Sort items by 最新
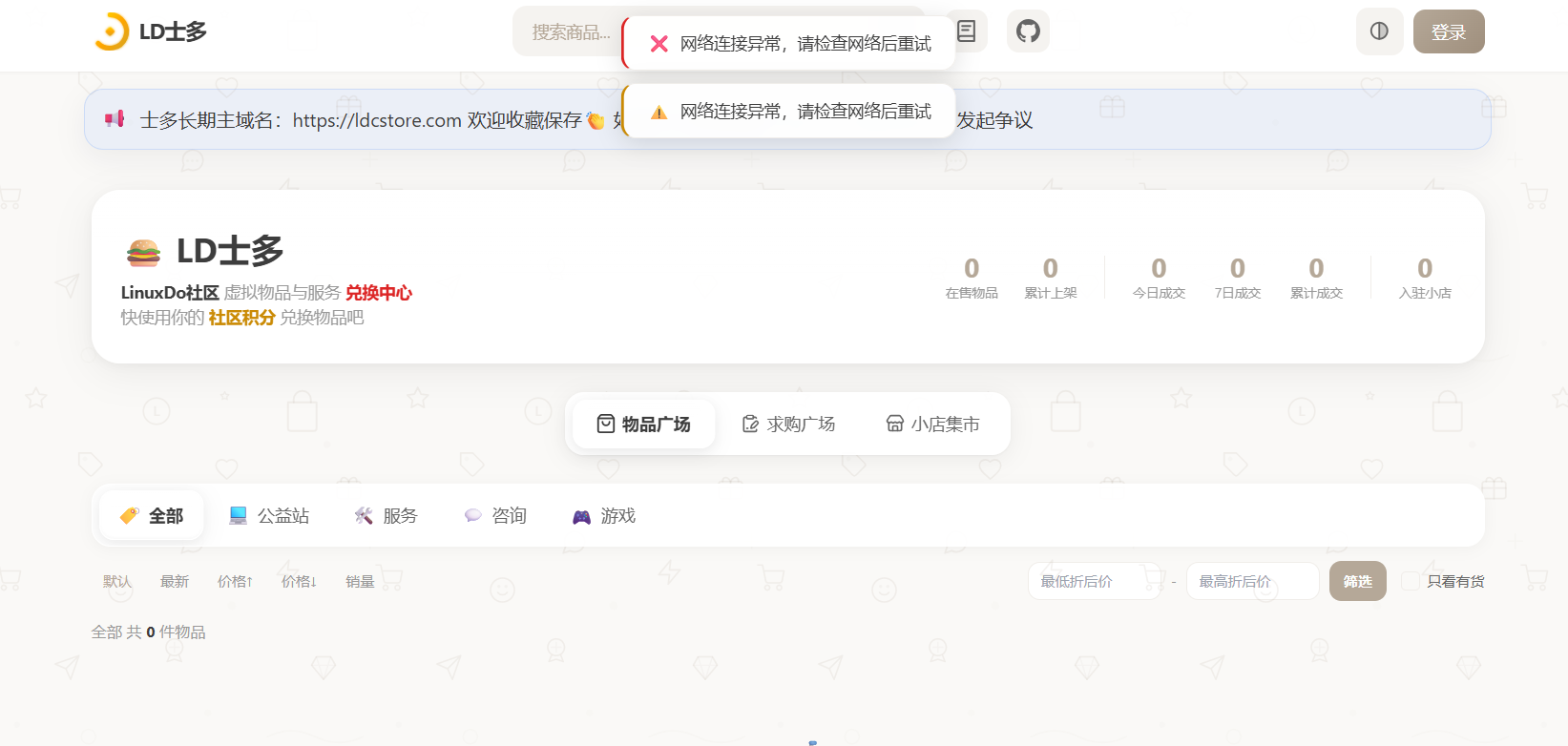 tap(175, 581)
